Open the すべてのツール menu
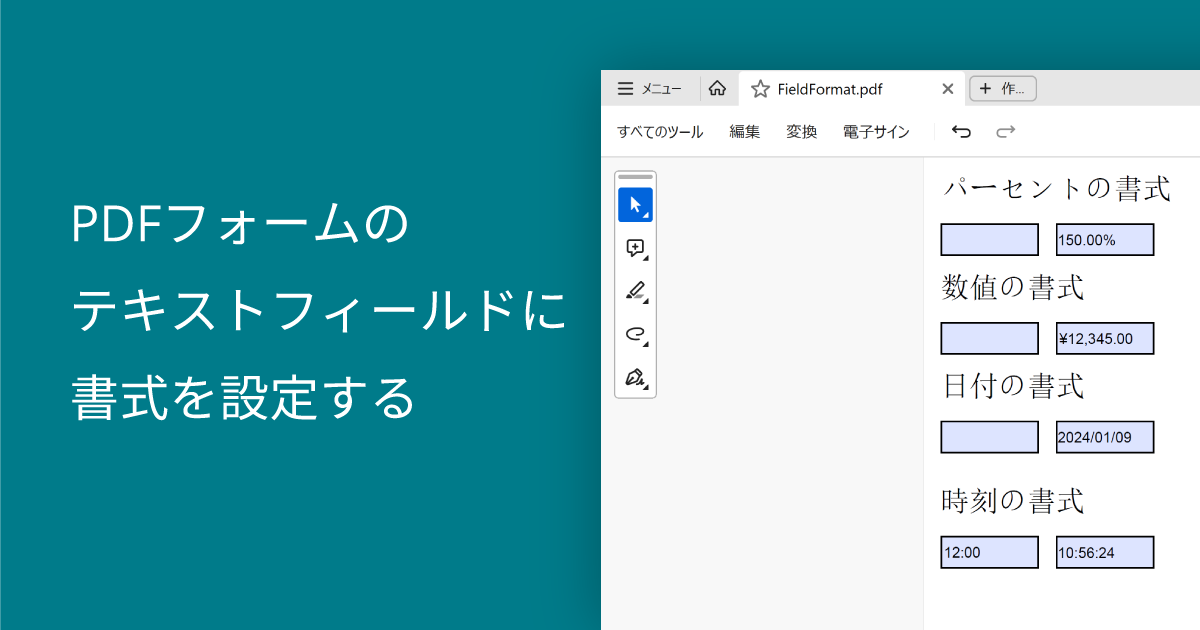1200x630 pixels. click(x=661, y=131)
